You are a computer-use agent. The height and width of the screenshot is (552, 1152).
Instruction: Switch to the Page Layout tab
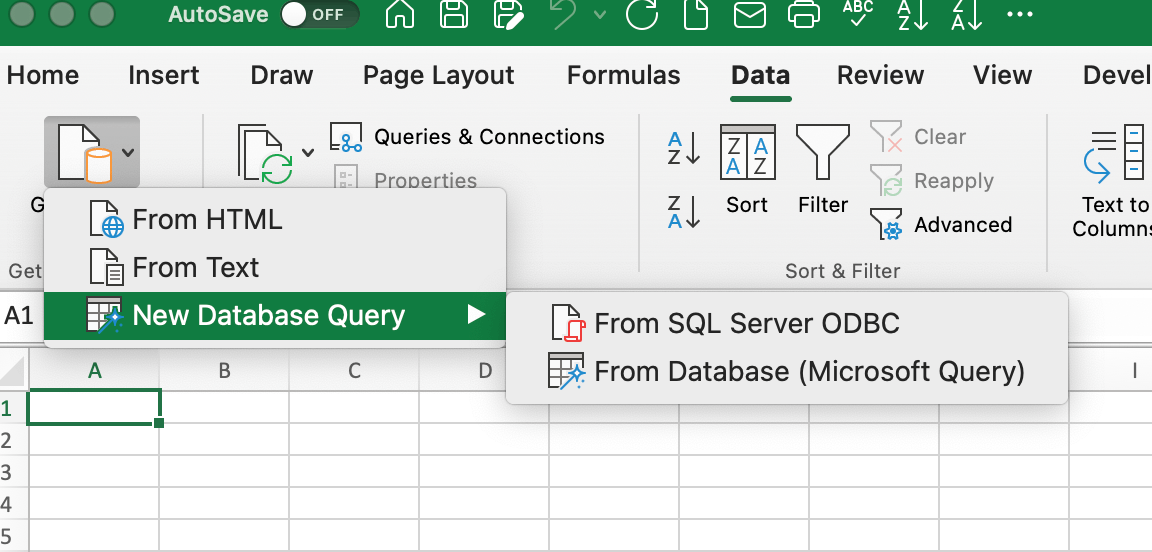(x=439, y=76)
